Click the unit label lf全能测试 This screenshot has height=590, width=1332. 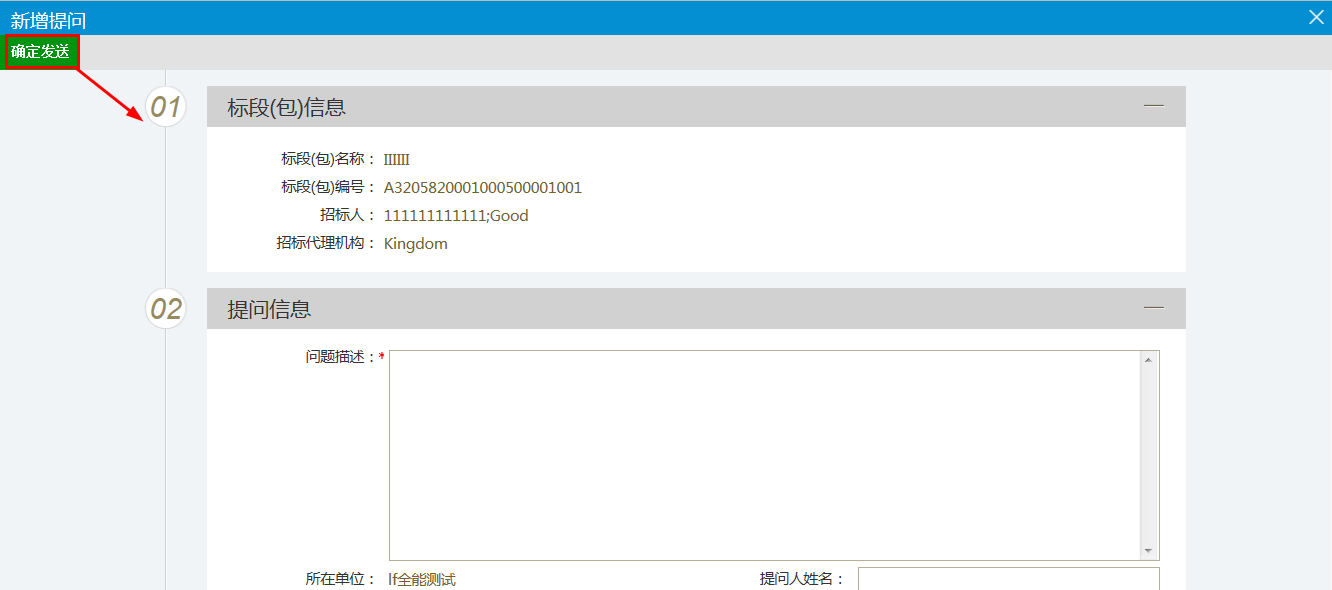pos(420,578)
